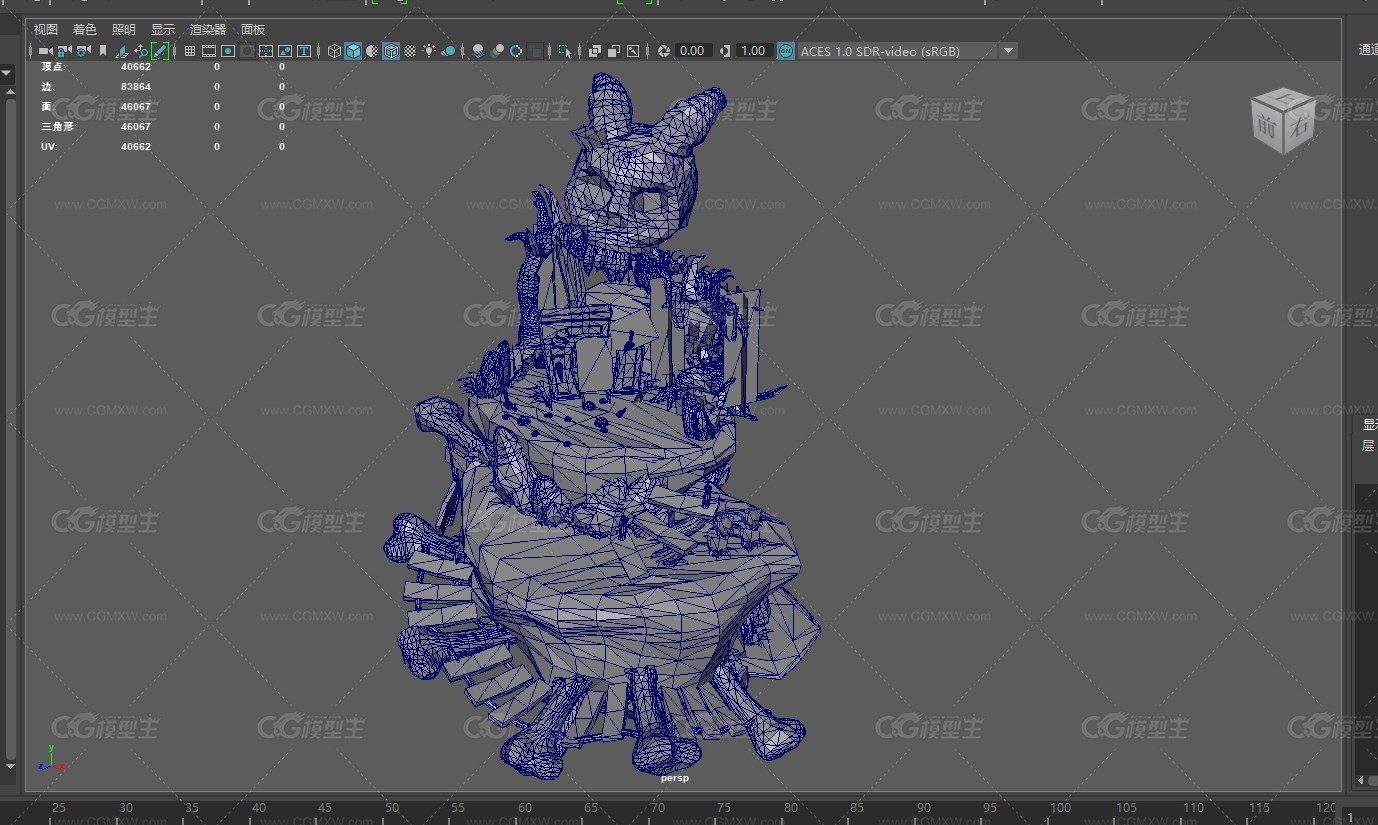Click the Motion Blur icon

(x=498, y=51)
